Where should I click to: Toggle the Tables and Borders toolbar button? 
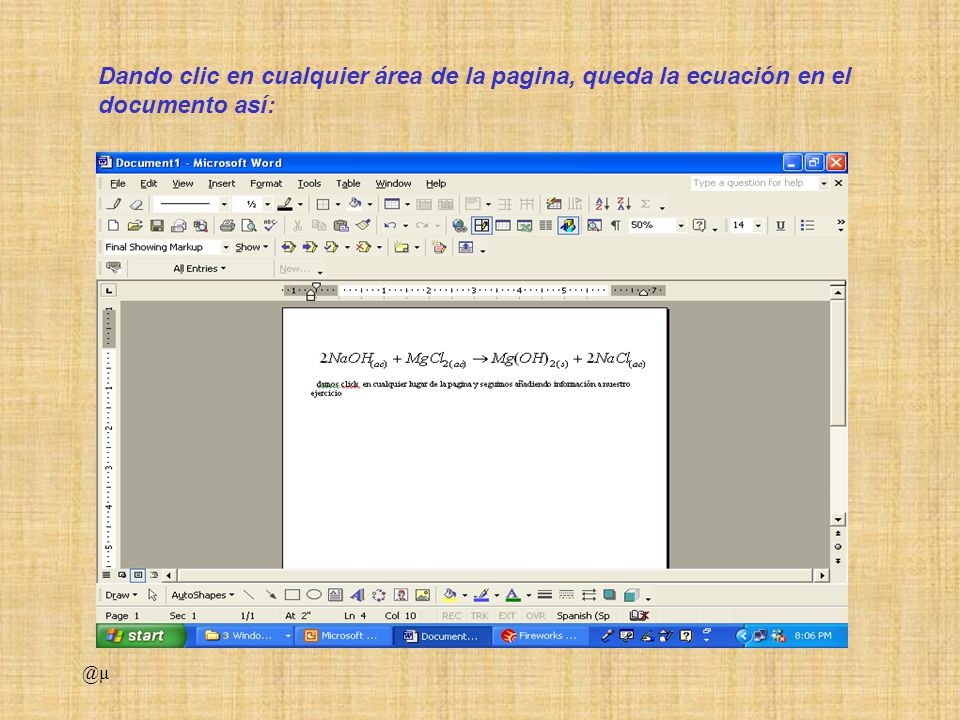coord(481,225)
